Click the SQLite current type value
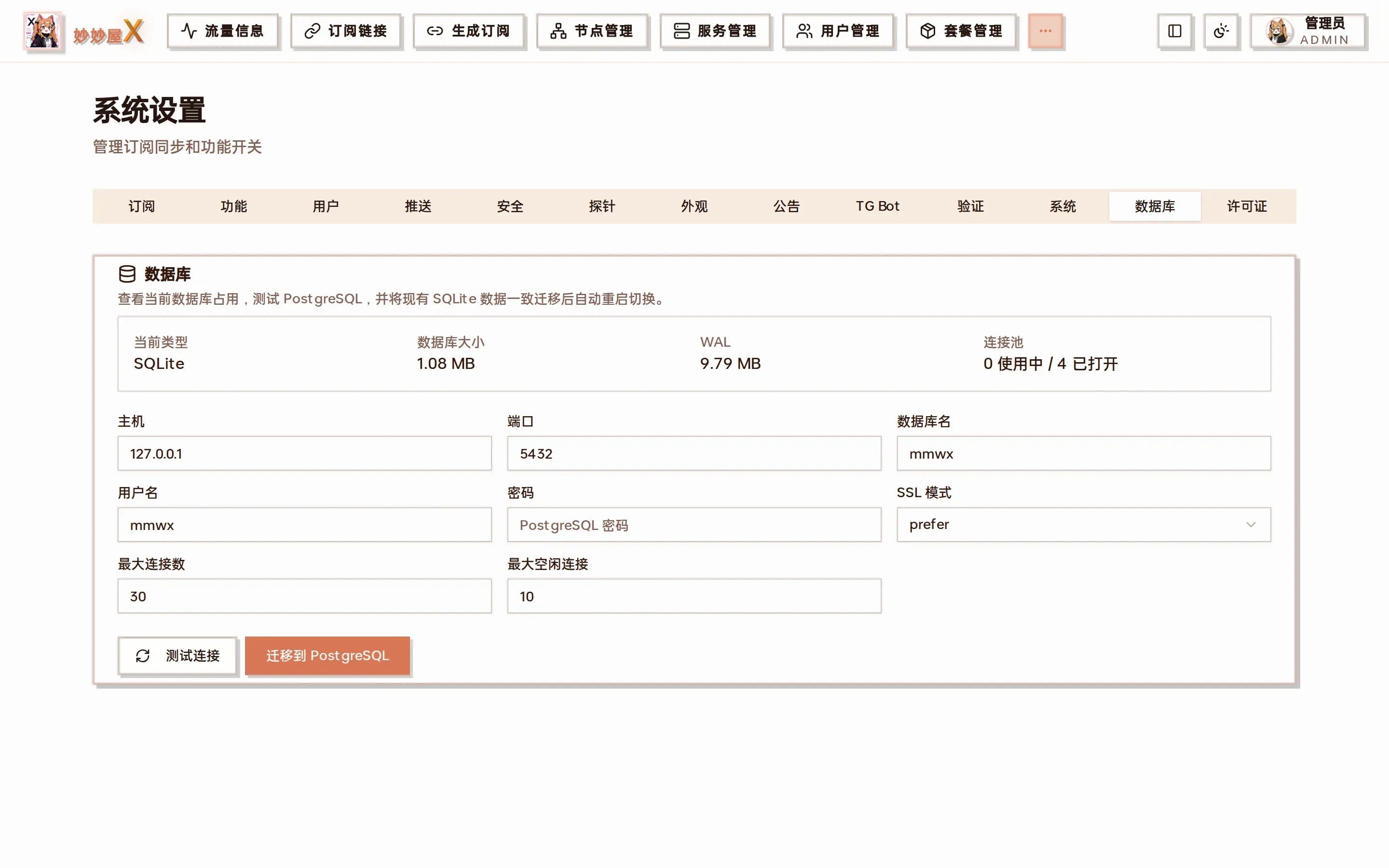Screen dimensions: 1389x868 (159, 364)
